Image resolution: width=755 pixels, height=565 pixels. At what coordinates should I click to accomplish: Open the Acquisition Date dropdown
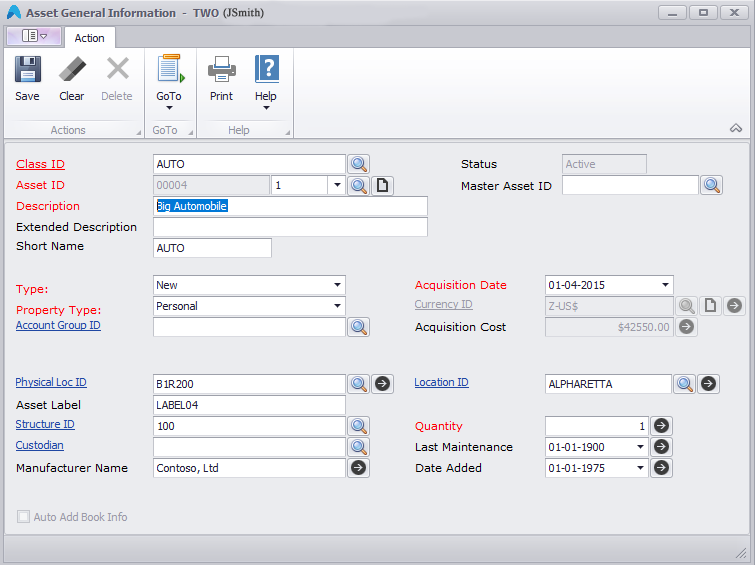(x=665, y=285)
